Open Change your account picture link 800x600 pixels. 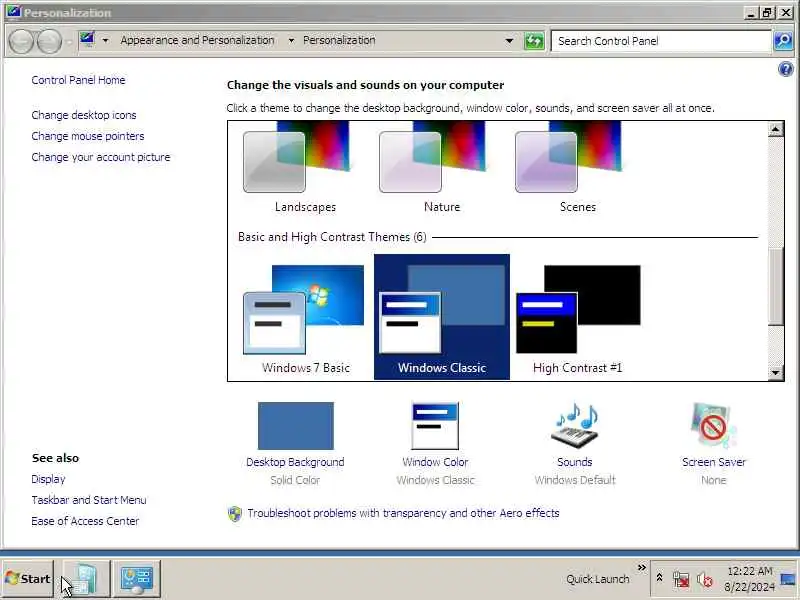101,157
